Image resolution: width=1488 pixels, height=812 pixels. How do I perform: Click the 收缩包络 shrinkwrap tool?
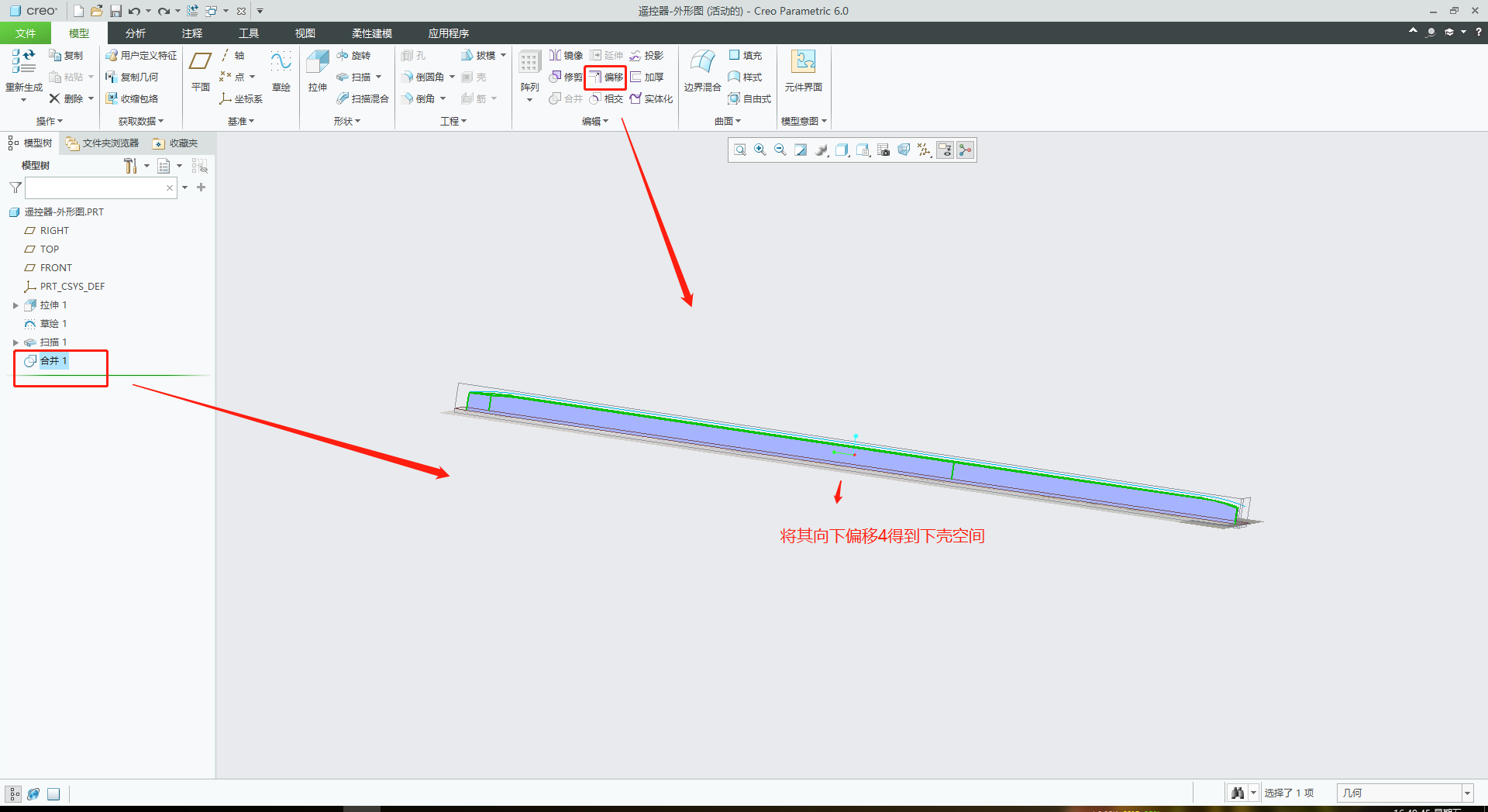(x=132, y=98)
